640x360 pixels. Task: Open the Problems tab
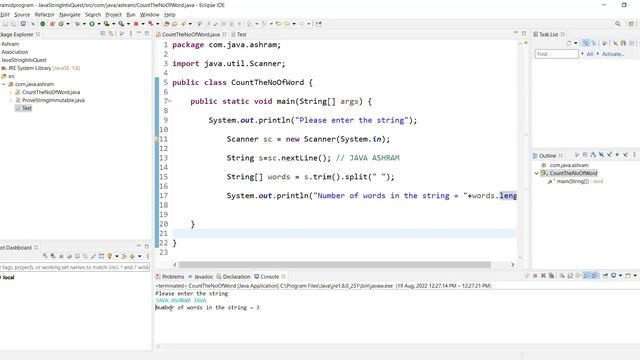pos(170,276)
